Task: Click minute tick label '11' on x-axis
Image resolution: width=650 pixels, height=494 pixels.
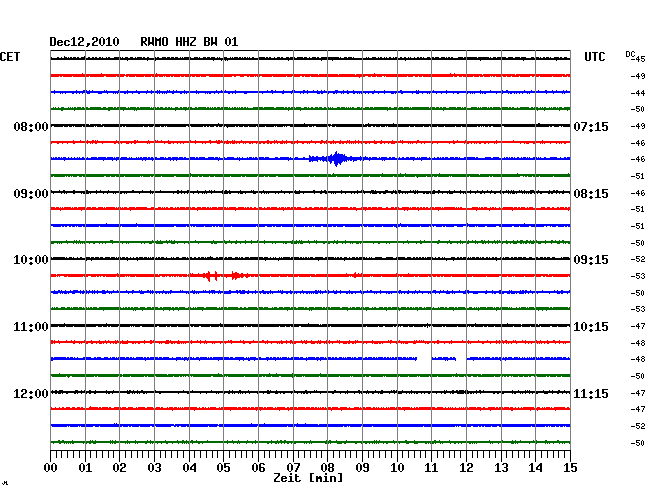Action: click(431, 468)
